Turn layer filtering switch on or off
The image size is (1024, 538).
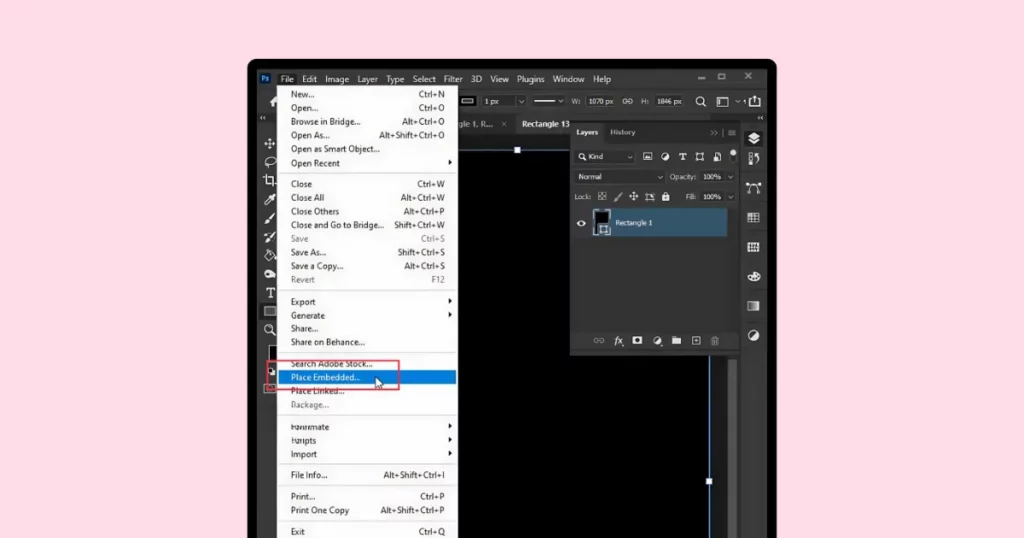click(x=733, y=155)
